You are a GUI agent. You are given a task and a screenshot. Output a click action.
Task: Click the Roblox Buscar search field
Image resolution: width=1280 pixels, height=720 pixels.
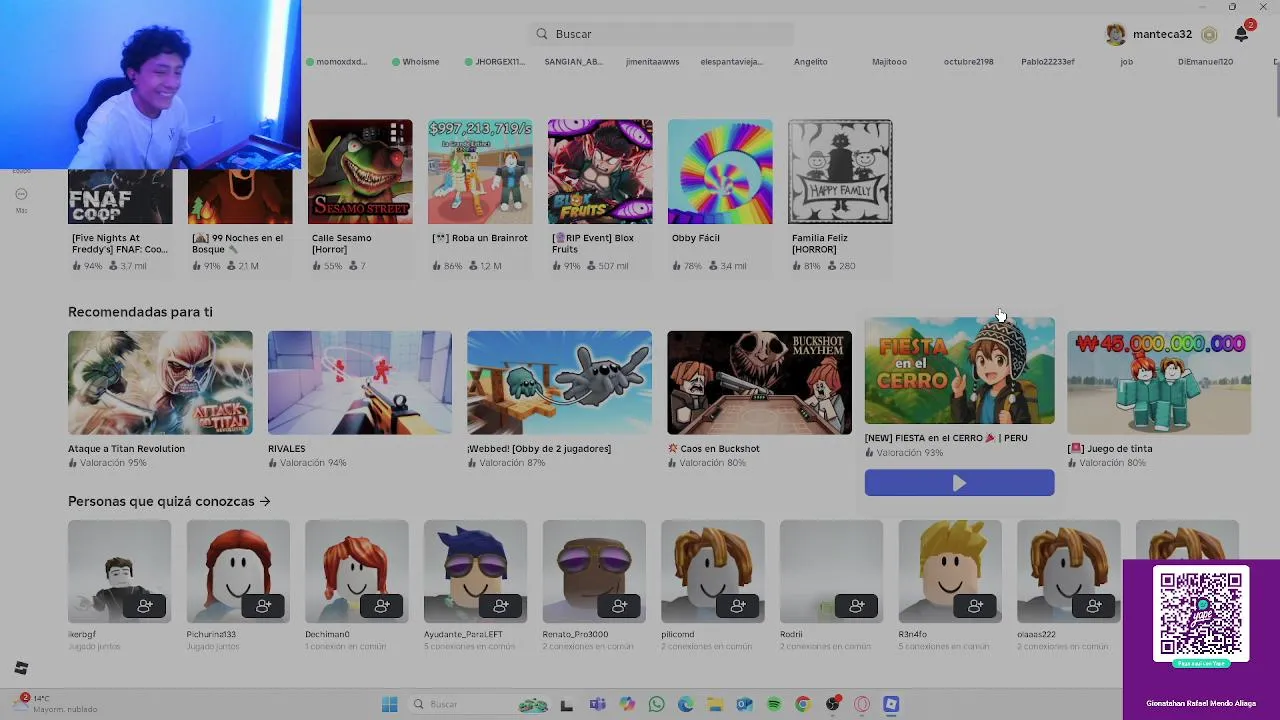[662, 34]
